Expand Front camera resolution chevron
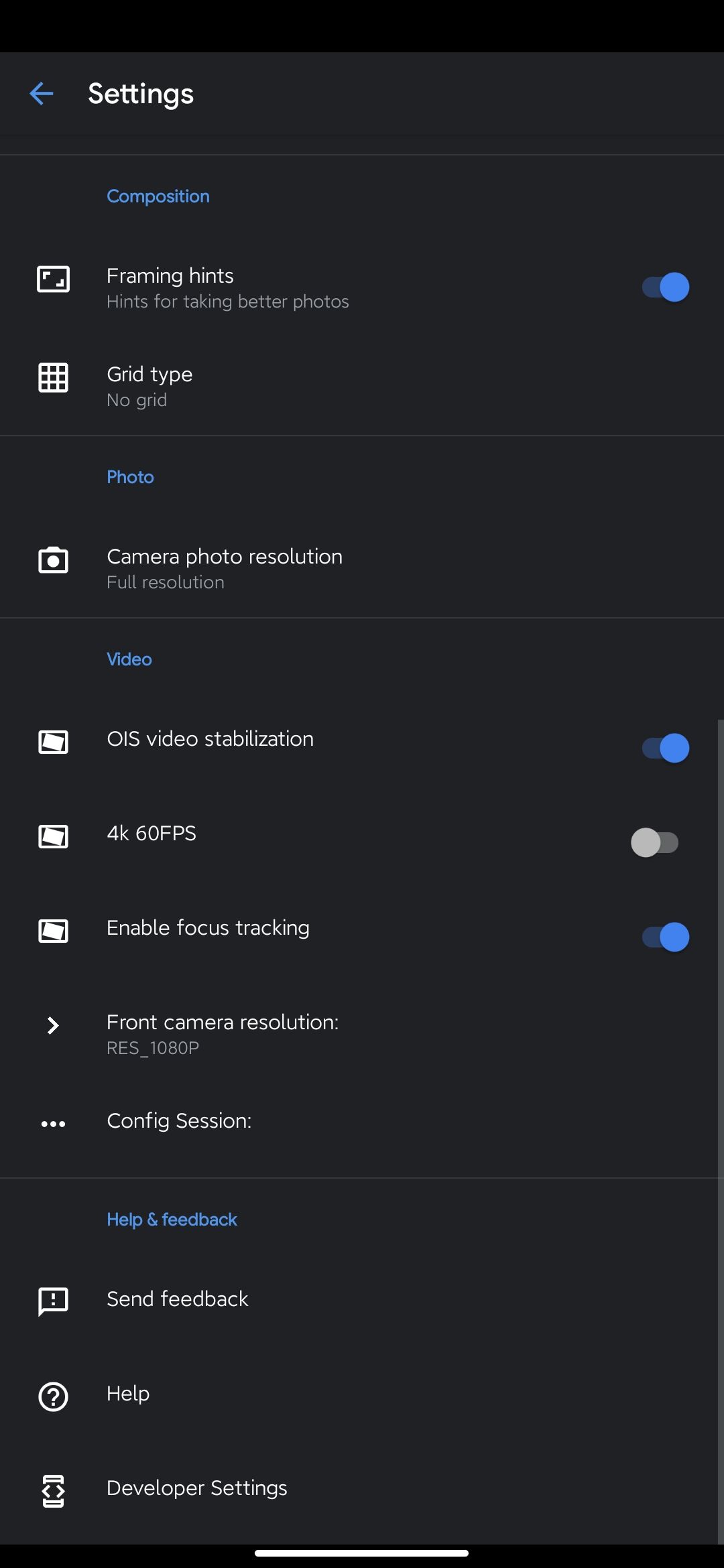This screenshot has height=1568, width=724. tap(53, 1025)
